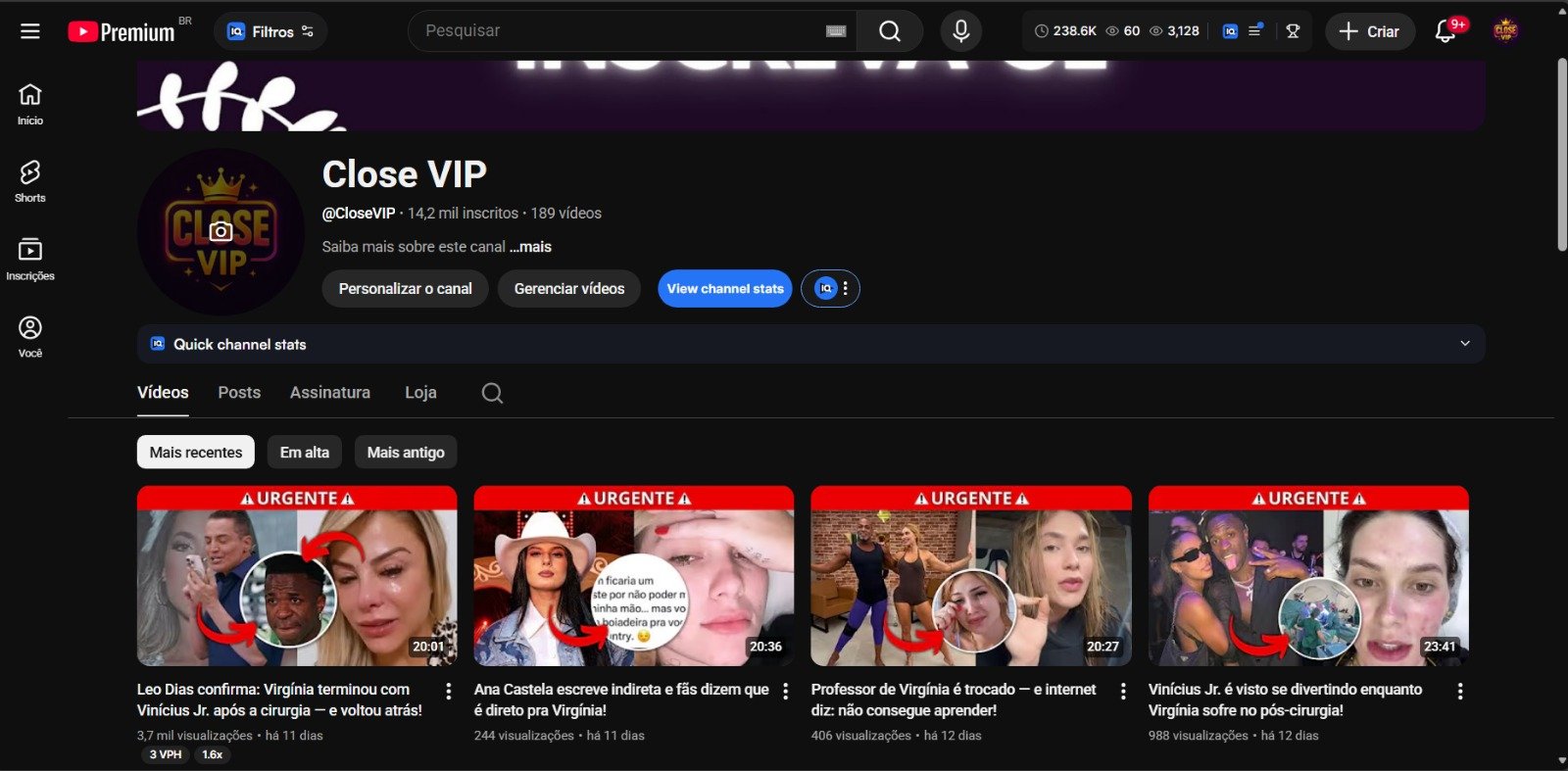Click the page vertical scrollbar
Screen dimensions: 1568x771
pyautogui.click(x=1562, y=155)
